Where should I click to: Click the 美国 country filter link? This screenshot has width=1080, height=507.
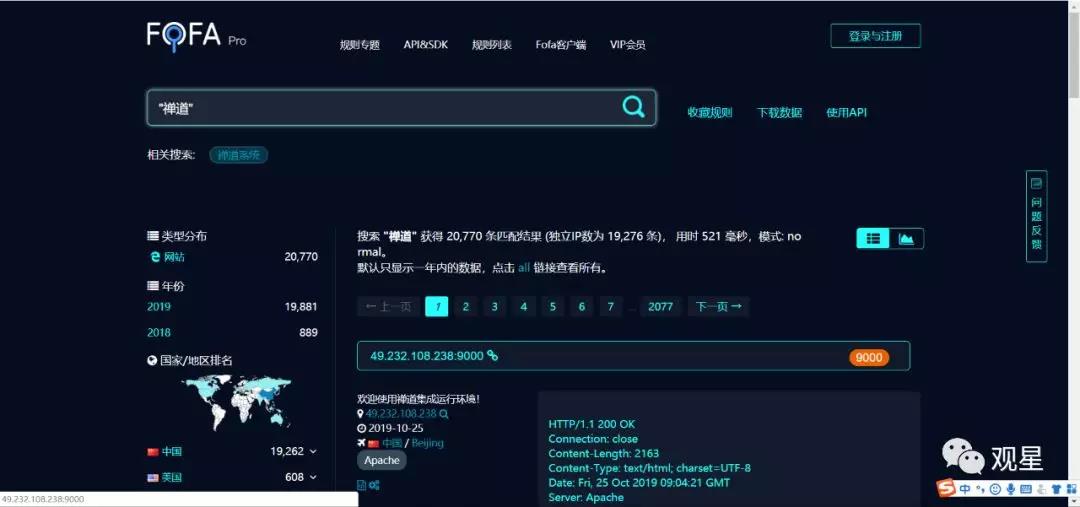[172, 477]
